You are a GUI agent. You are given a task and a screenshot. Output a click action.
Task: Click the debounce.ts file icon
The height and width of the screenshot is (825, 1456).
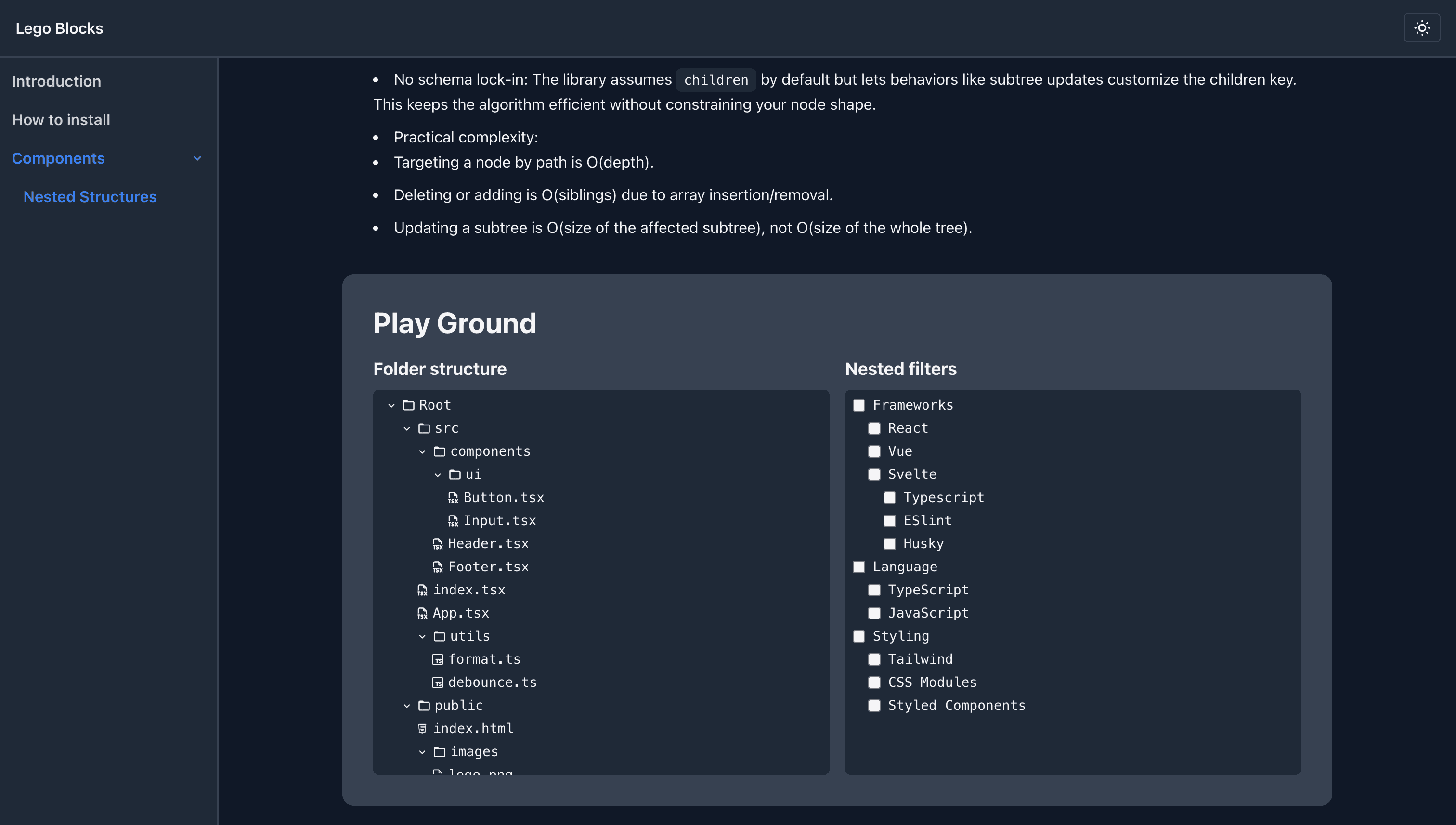[x=438, y=683]
